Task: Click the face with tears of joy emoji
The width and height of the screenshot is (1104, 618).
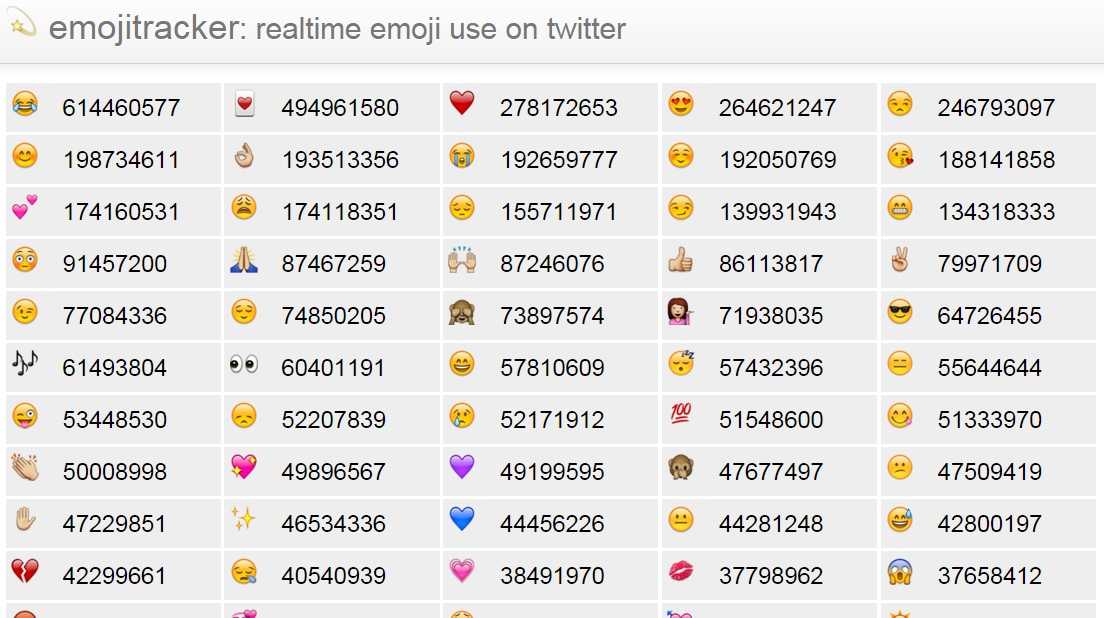Action: point(25,104)
